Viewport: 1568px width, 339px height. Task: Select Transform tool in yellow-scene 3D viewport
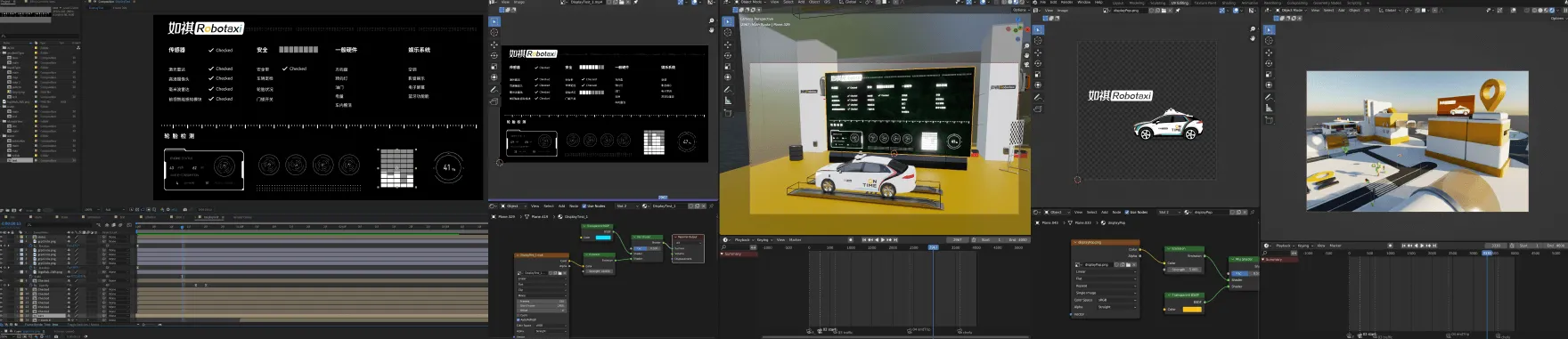coord(728,77)
